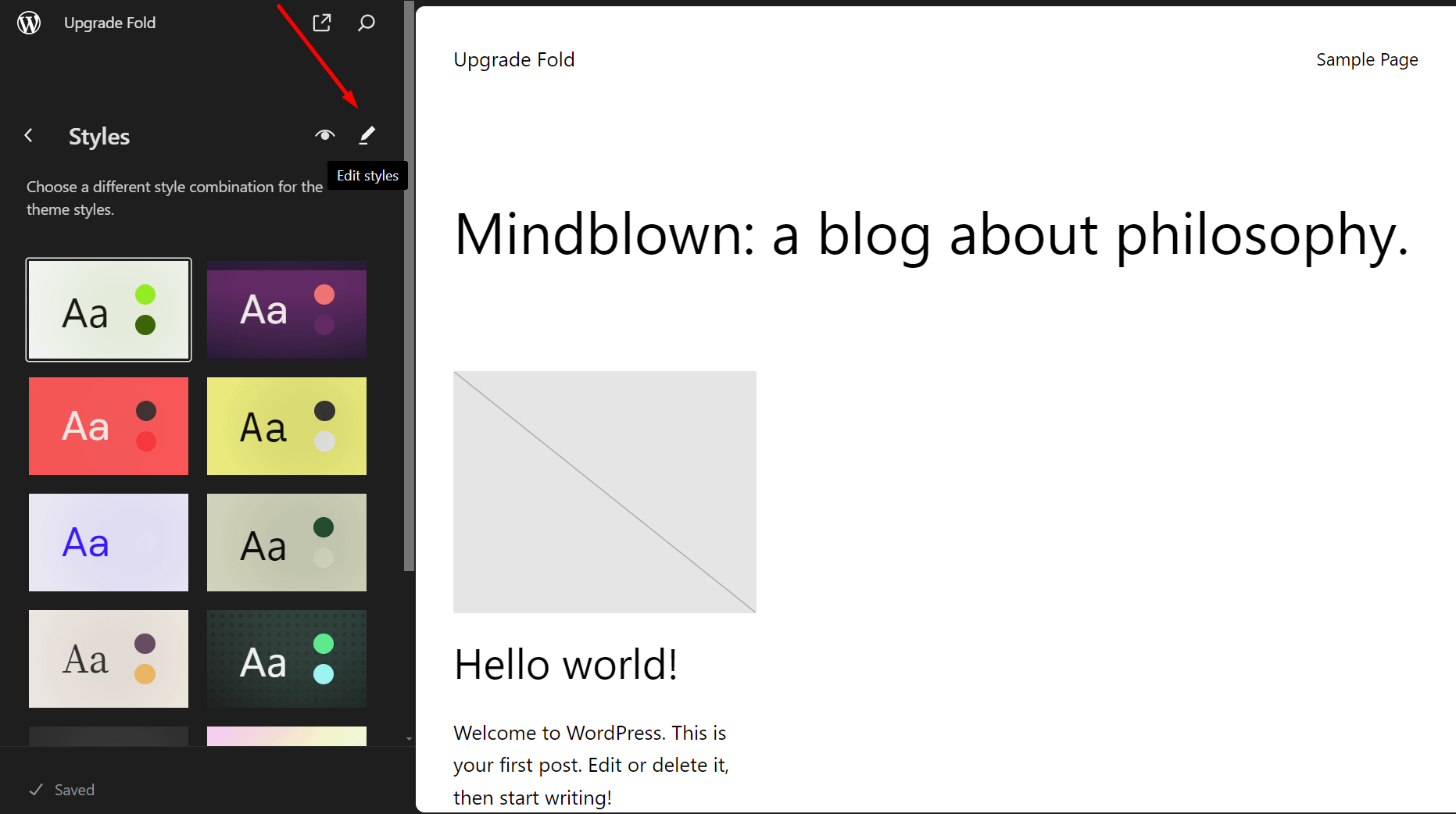Open the command palette search icon
The height and width of the screenshot is (814, 1456).
pos(367,23)
